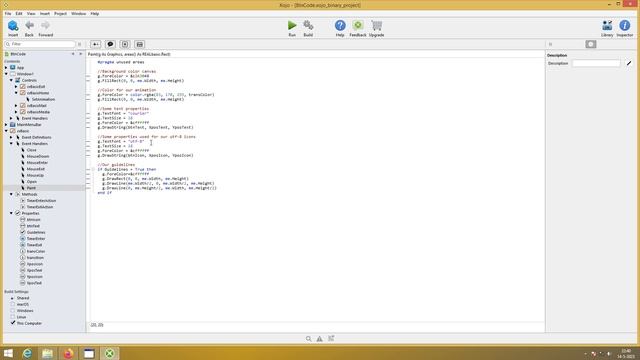Open the Inspector panel
This screenshot has height=360, width=640.
(x=624, y=25)
